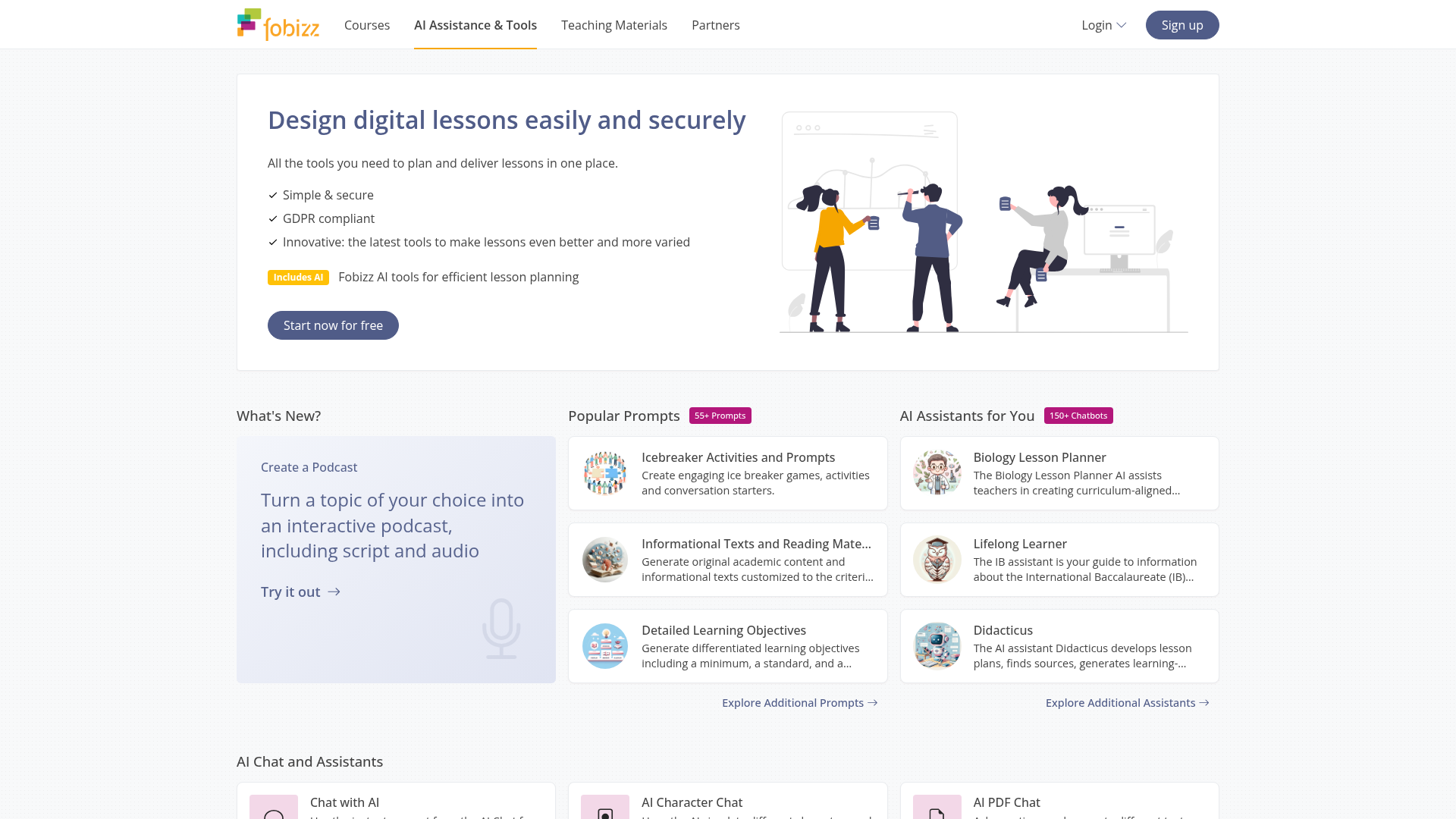Click the 150+ Chatbots badge

click(x=1078, y=416)
